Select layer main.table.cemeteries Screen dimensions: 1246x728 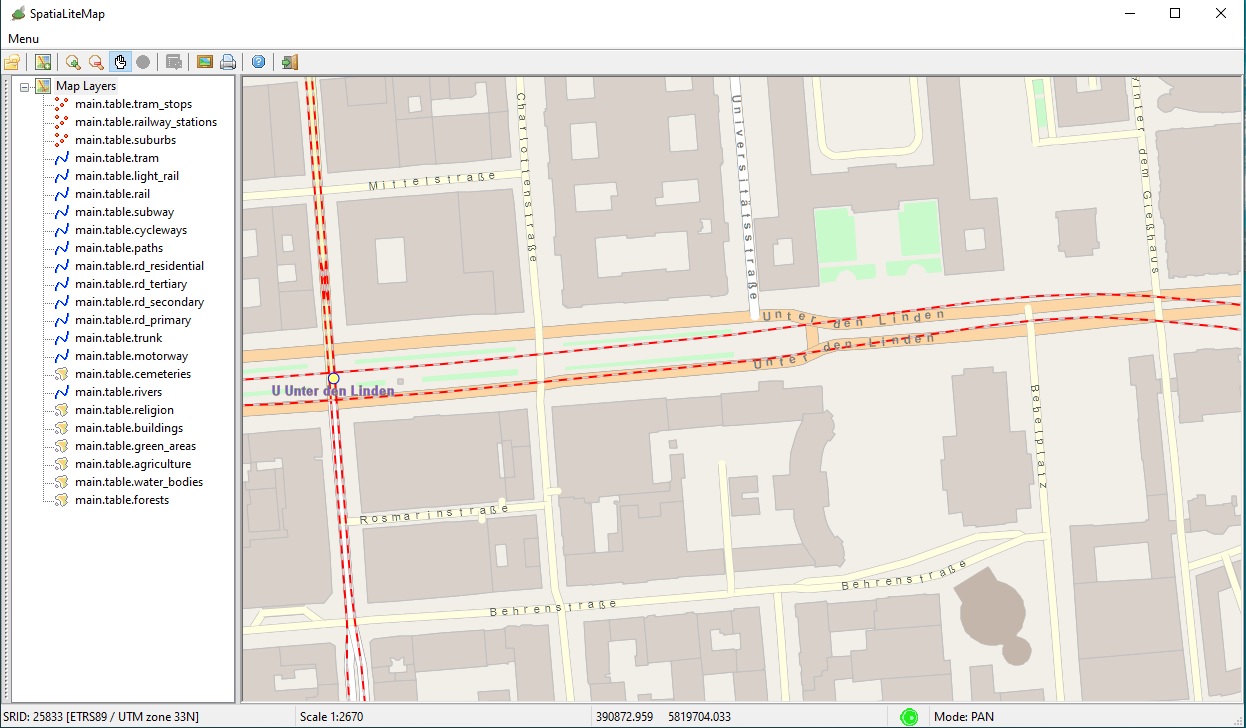pos(133,374)
